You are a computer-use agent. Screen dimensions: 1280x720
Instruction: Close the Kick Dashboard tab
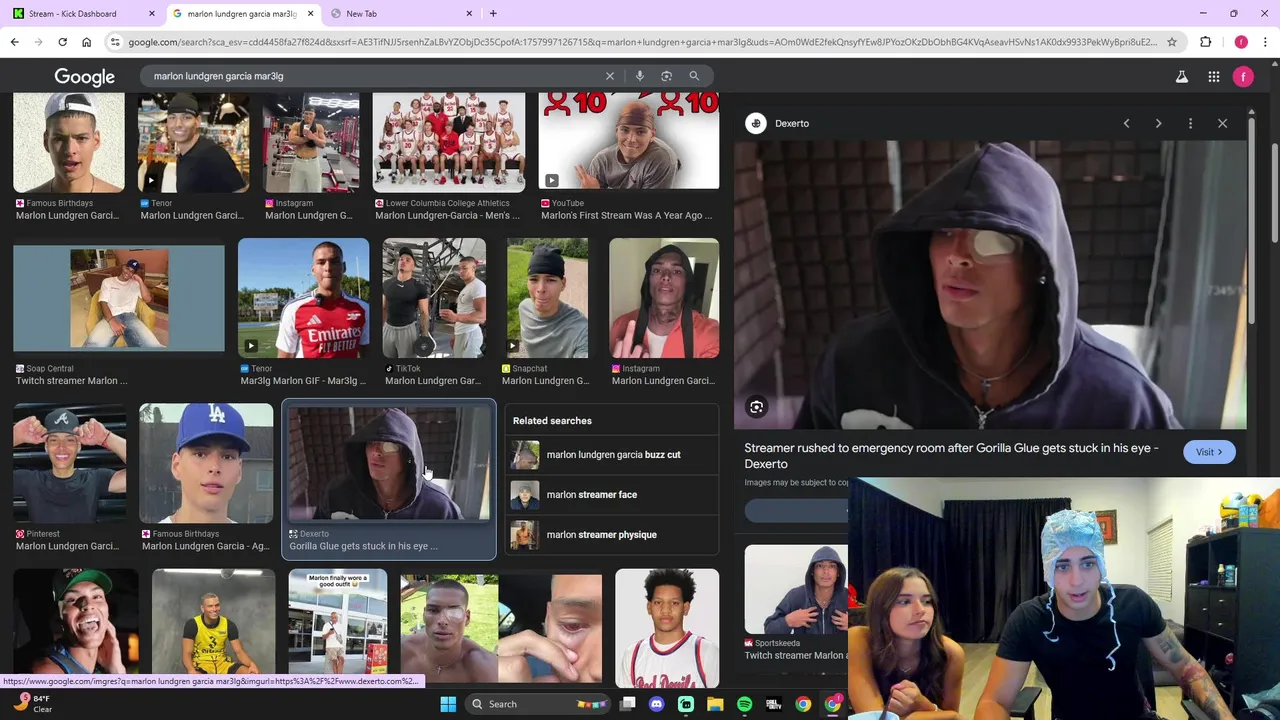click(x=152, y=14)
